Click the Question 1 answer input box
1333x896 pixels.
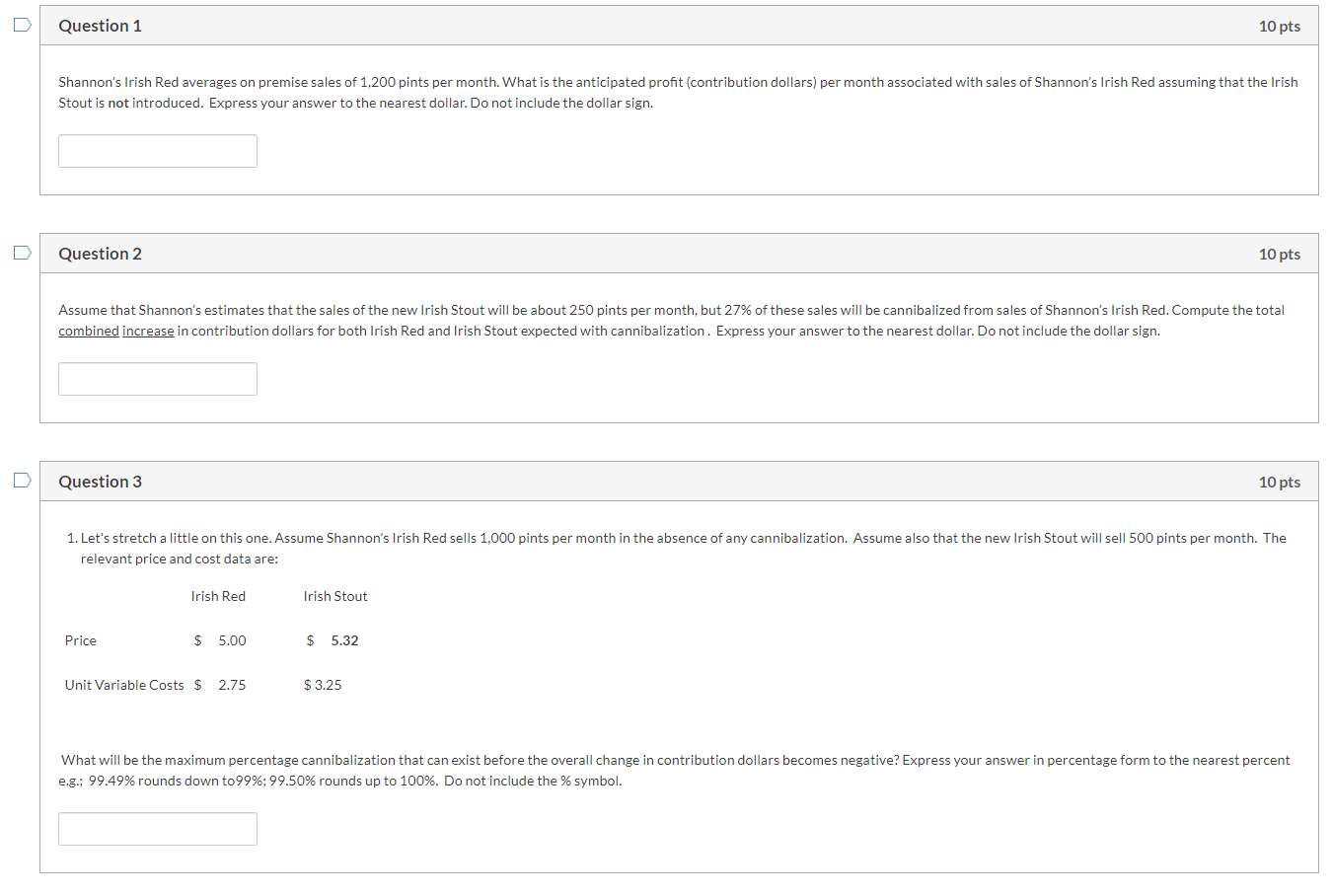158,151
